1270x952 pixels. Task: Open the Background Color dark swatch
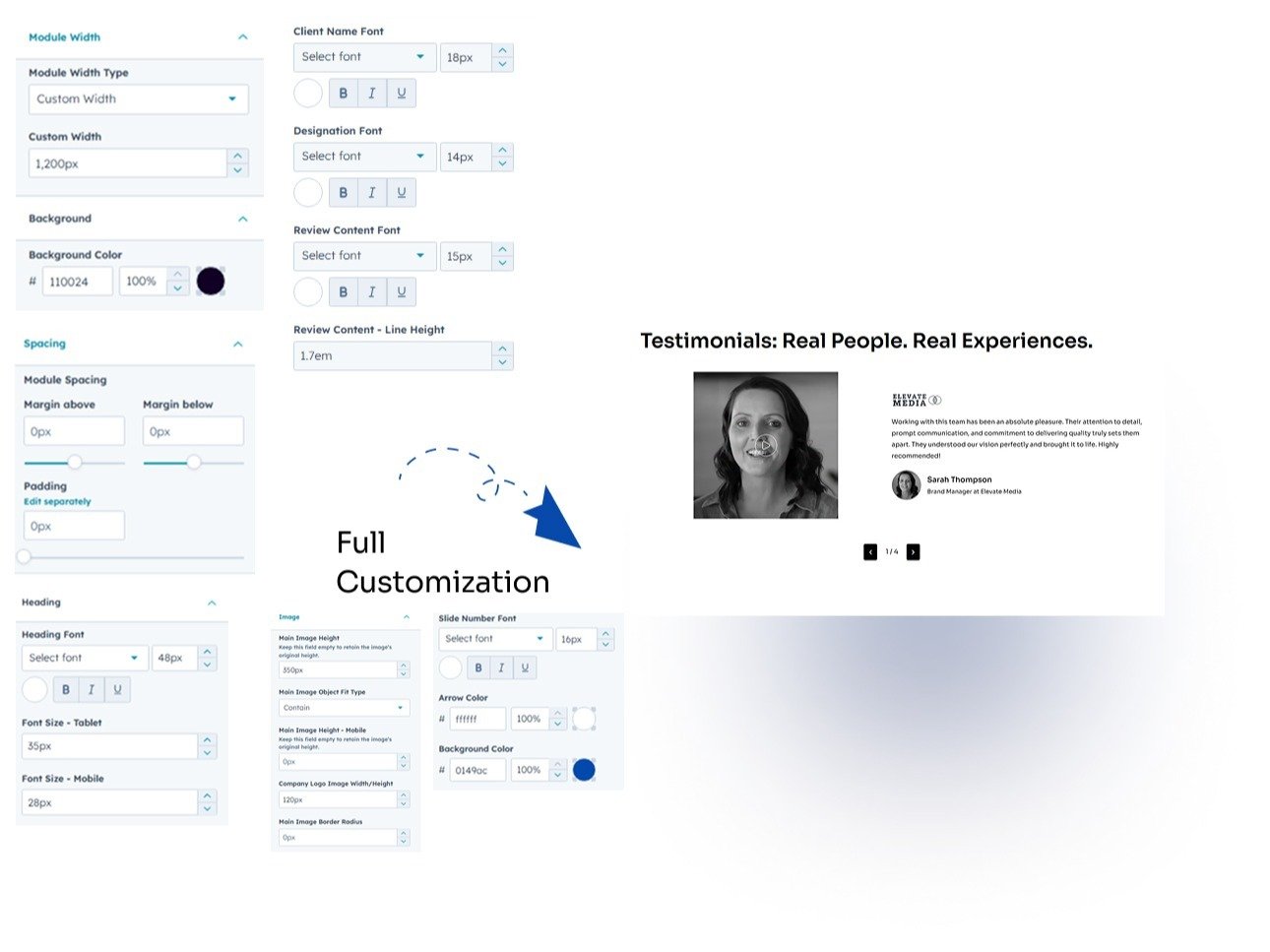point(211,282)
